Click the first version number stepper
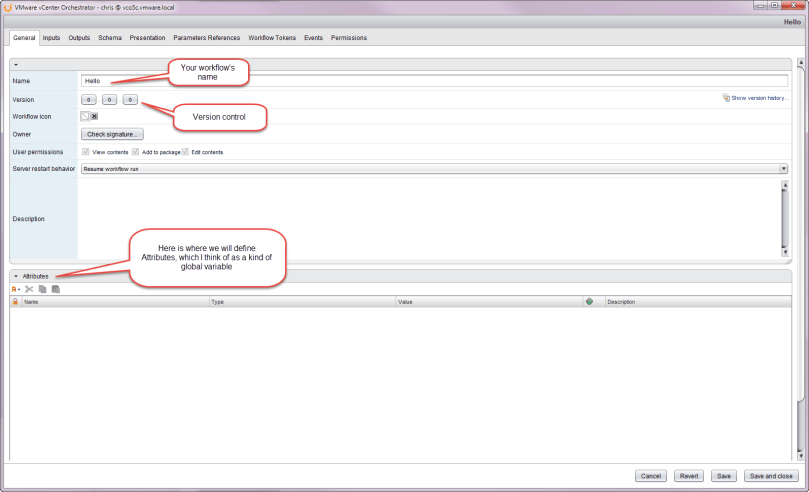The height and width of the screenshot is (492, 809). click(x=88, y=99)
